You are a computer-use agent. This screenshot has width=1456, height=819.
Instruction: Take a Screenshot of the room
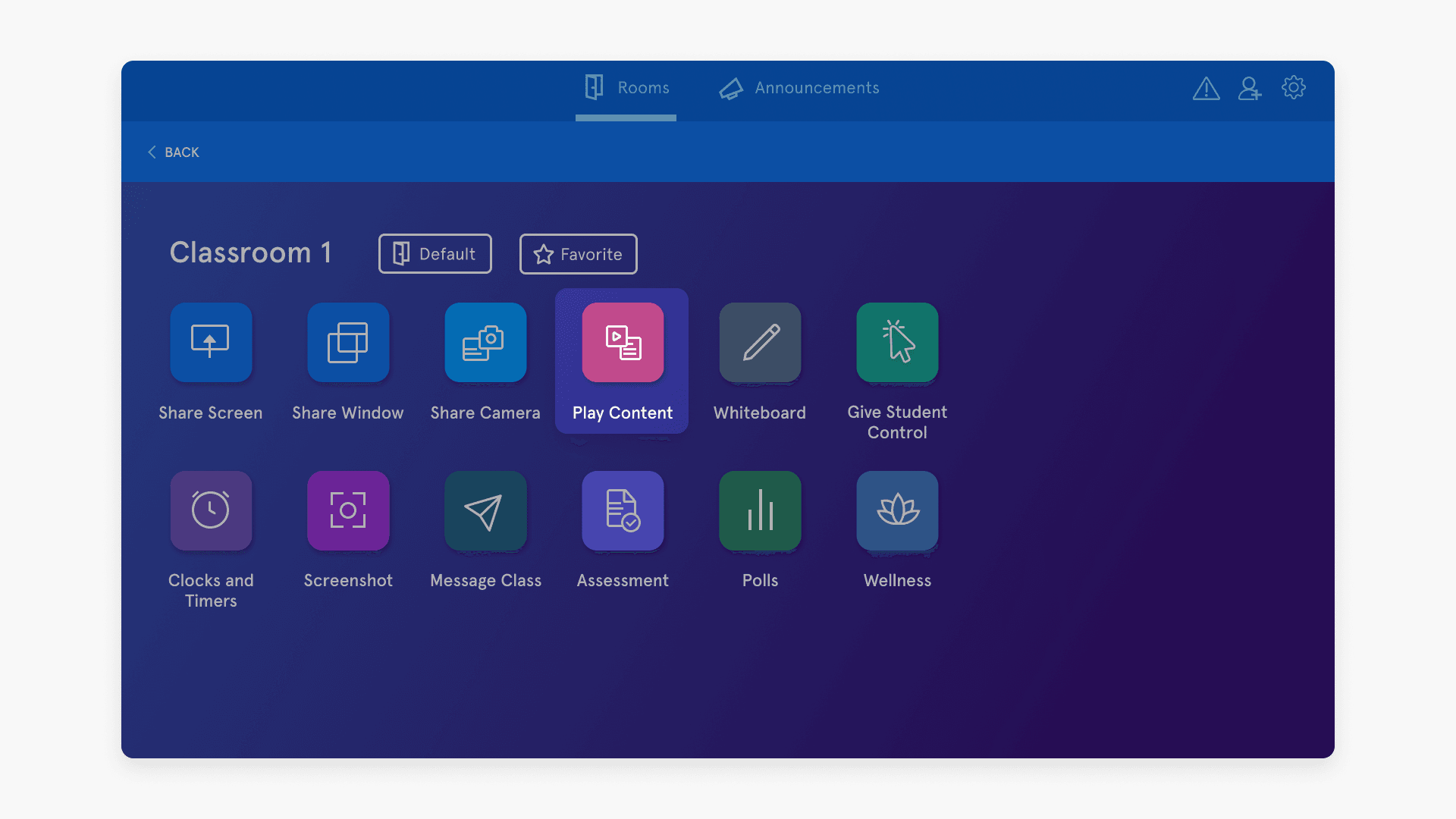[348, 510]
